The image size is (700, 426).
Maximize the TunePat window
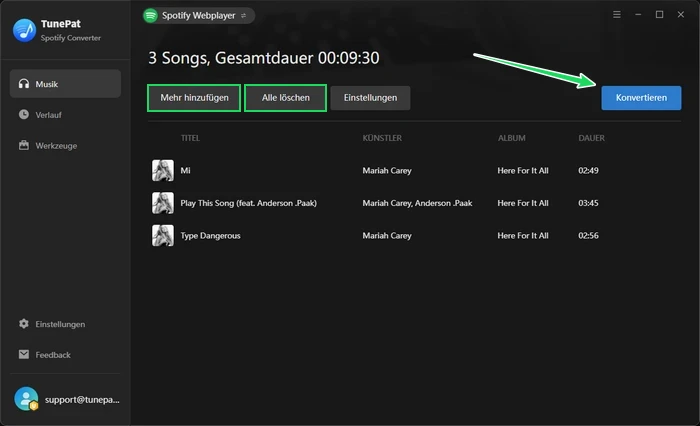[659, 15]
